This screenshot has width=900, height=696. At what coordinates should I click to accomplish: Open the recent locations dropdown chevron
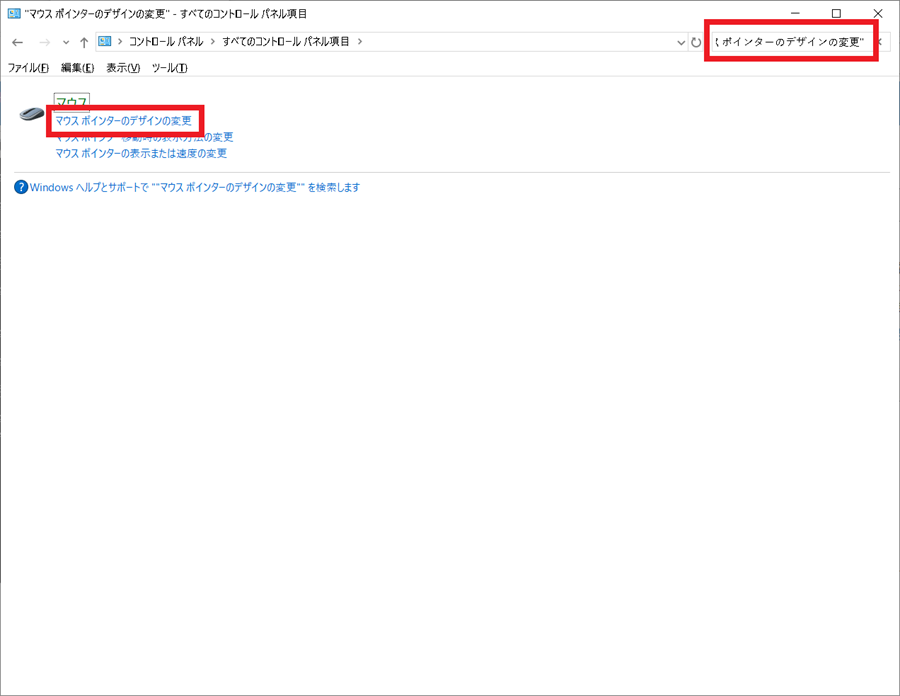click(64, 42)
